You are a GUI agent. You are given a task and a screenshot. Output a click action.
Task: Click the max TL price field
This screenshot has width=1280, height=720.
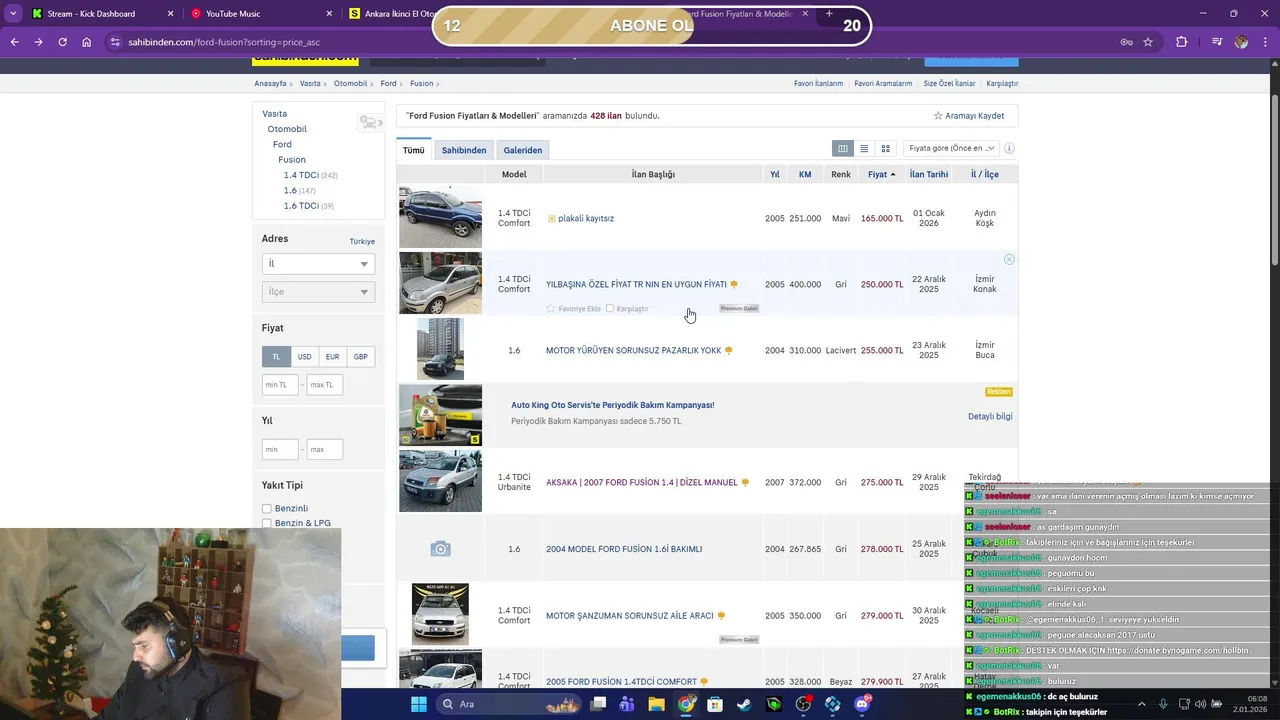click(324, 385)
